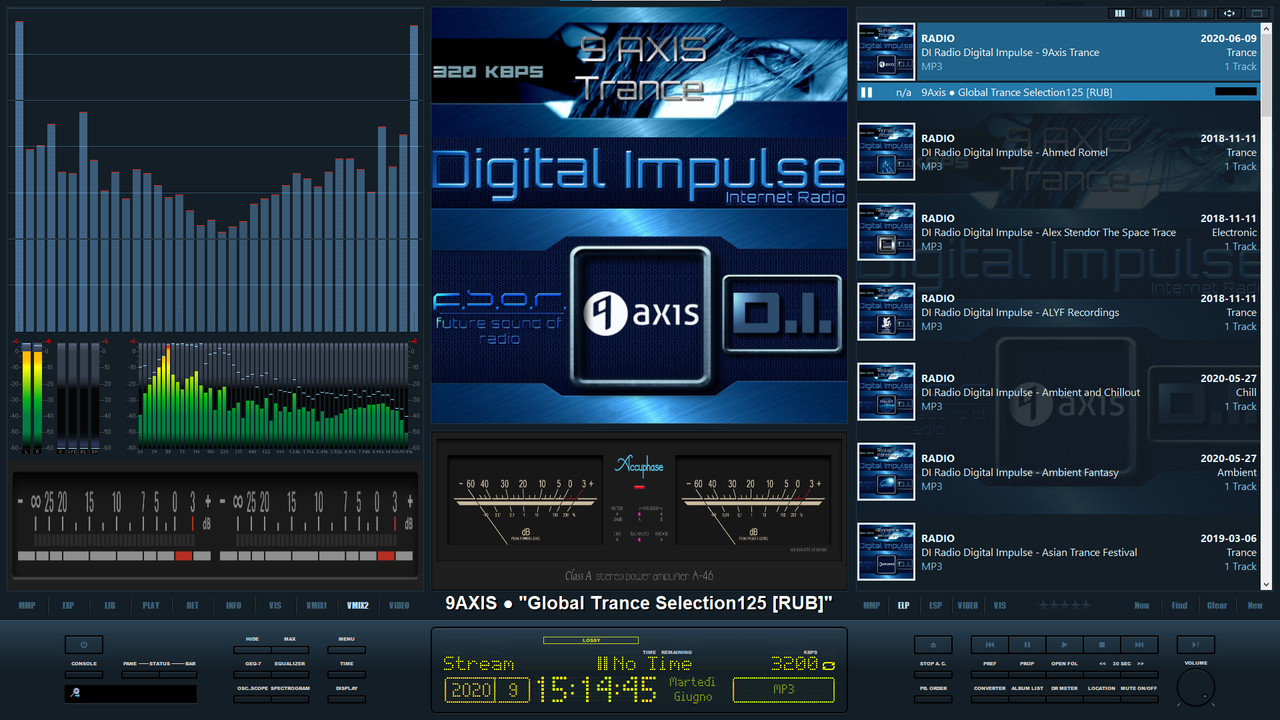Click the DR METER button
The image size is (1280, 720).
(x=1064, y=699)
